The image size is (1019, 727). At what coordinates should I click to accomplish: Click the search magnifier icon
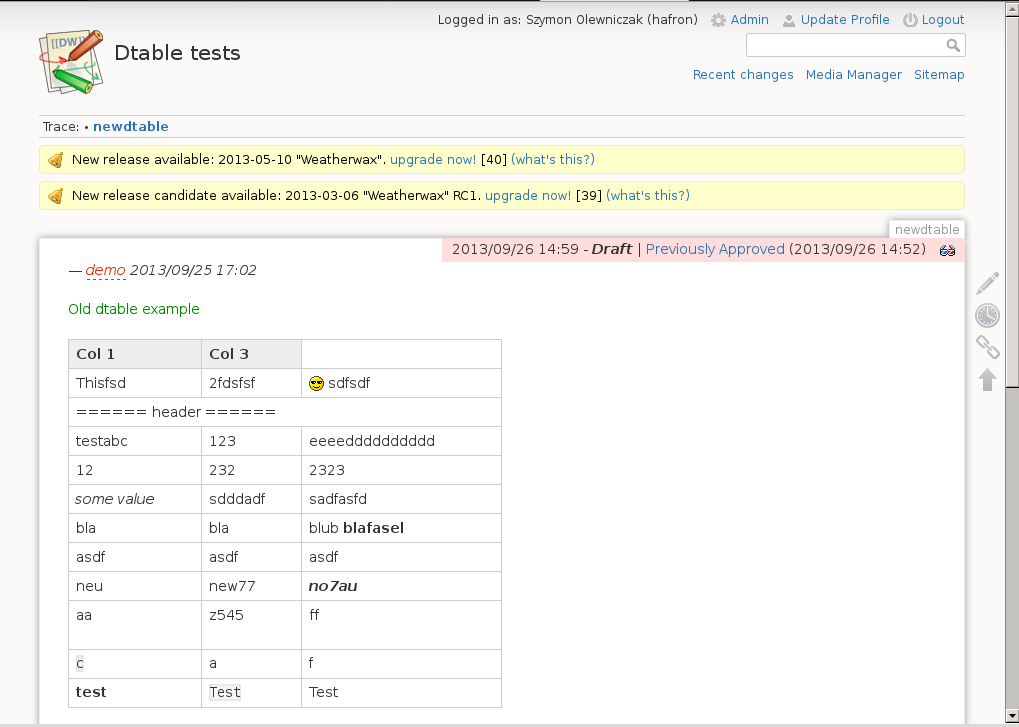[x=953, y=45]
